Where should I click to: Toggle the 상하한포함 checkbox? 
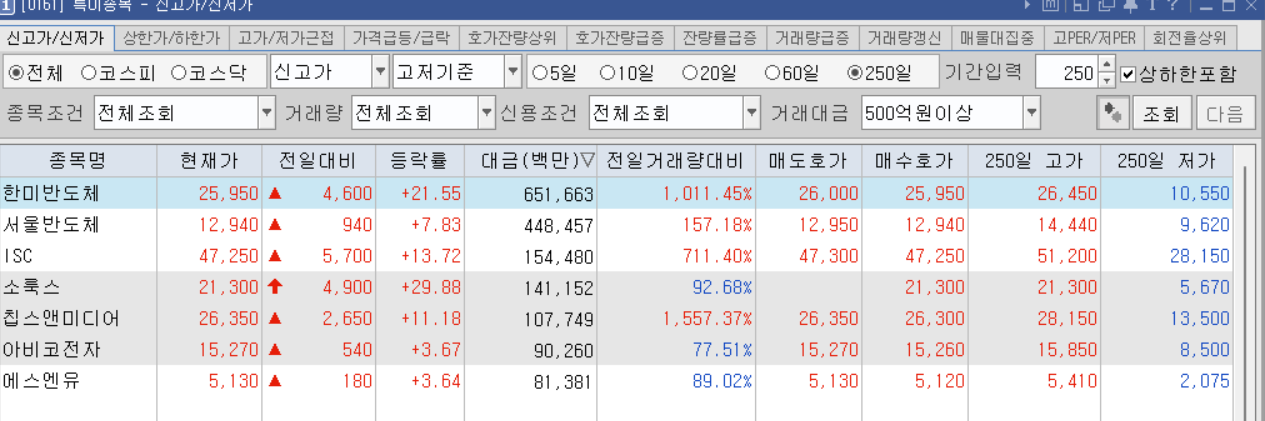coord(1128,73)
